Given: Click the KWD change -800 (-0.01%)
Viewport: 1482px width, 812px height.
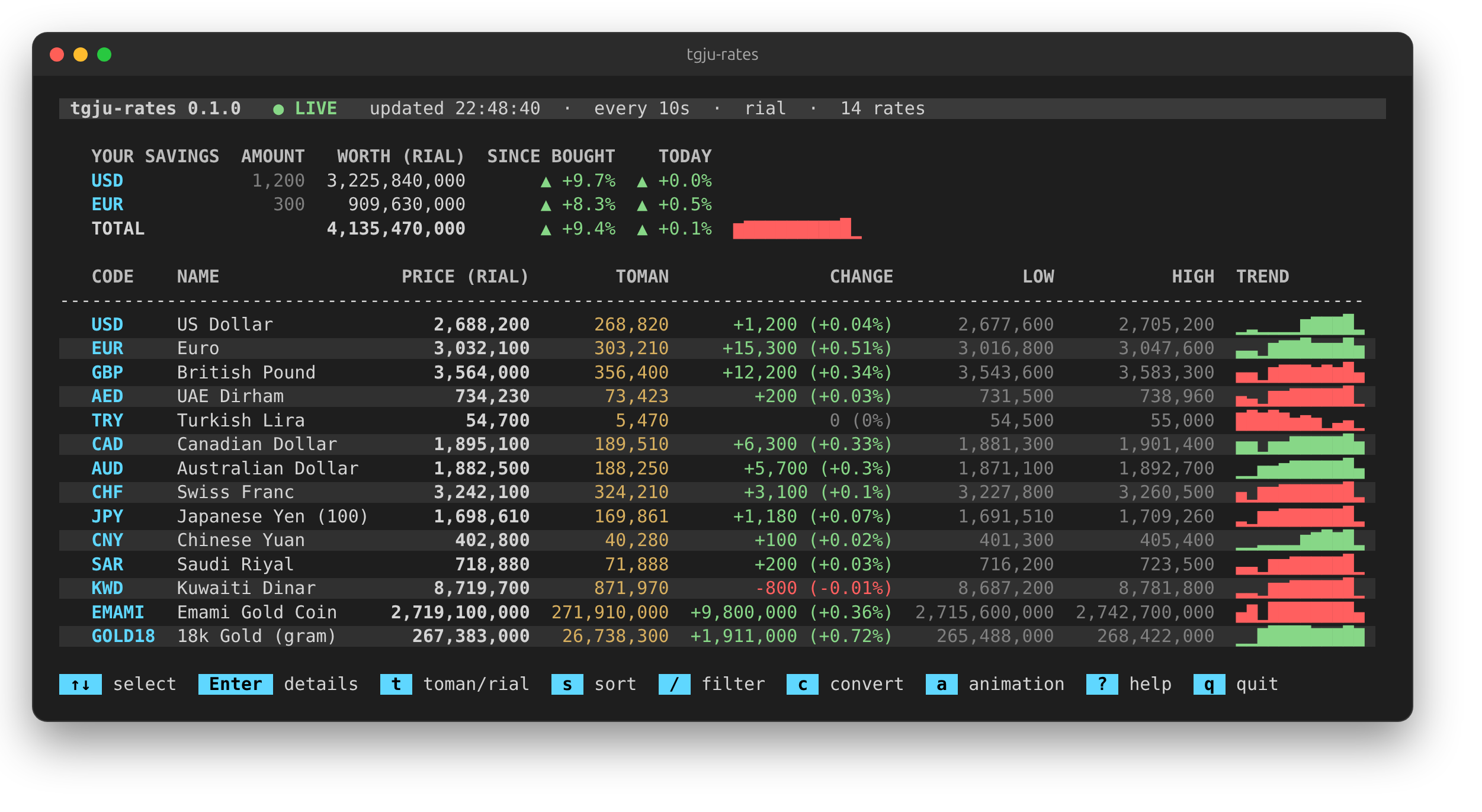Looking at the screenshot, I should (x=823, y=588).
